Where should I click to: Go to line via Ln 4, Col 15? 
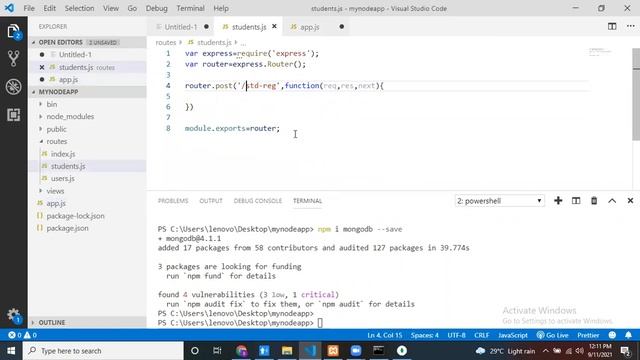pos(384,335)
